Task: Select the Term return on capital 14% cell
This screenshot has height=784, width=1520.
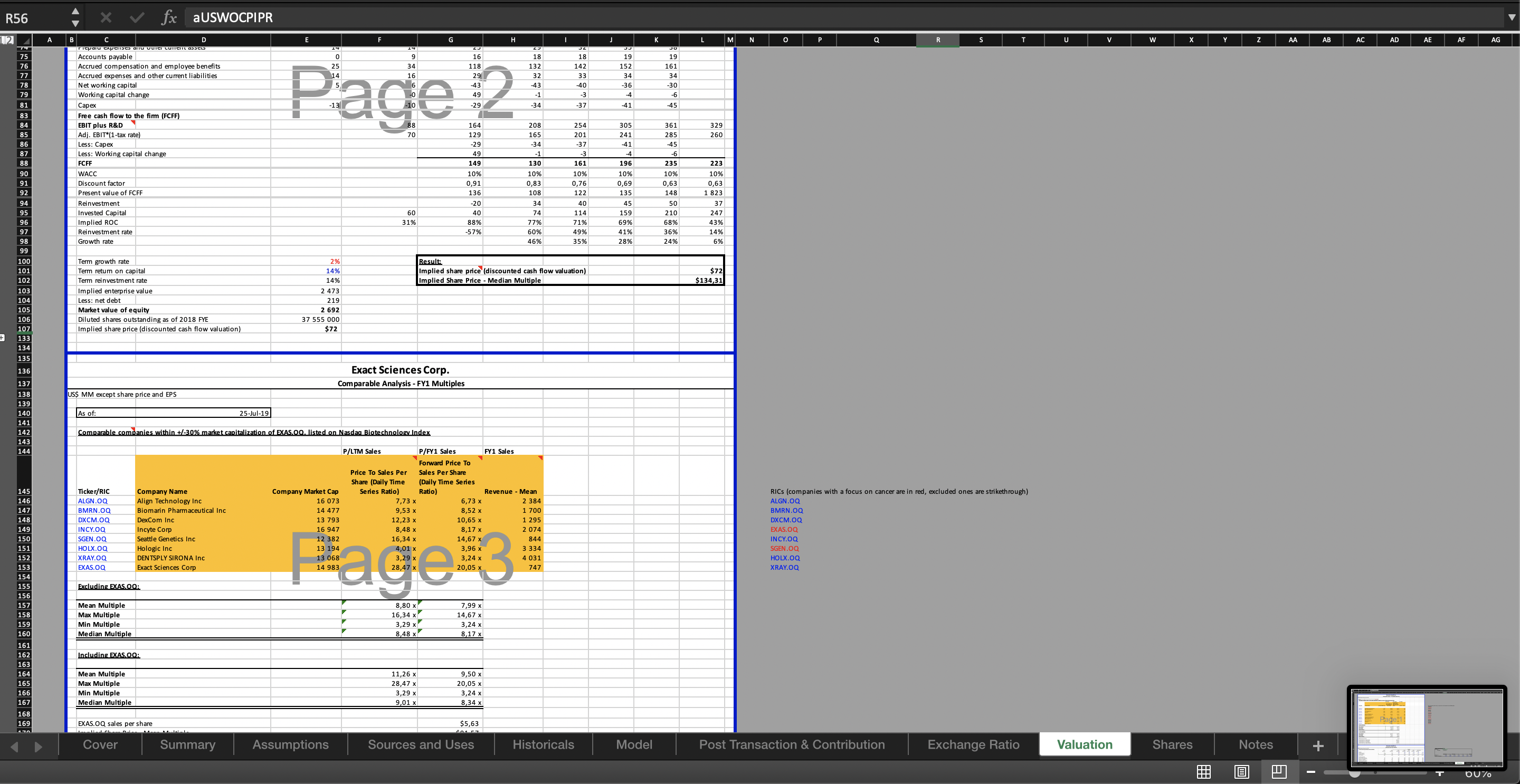Action: 306,271
